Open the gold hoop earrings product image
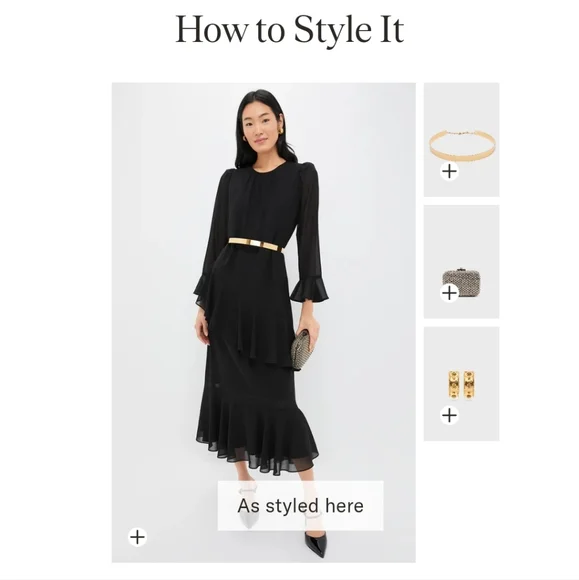 coord(462,386)
